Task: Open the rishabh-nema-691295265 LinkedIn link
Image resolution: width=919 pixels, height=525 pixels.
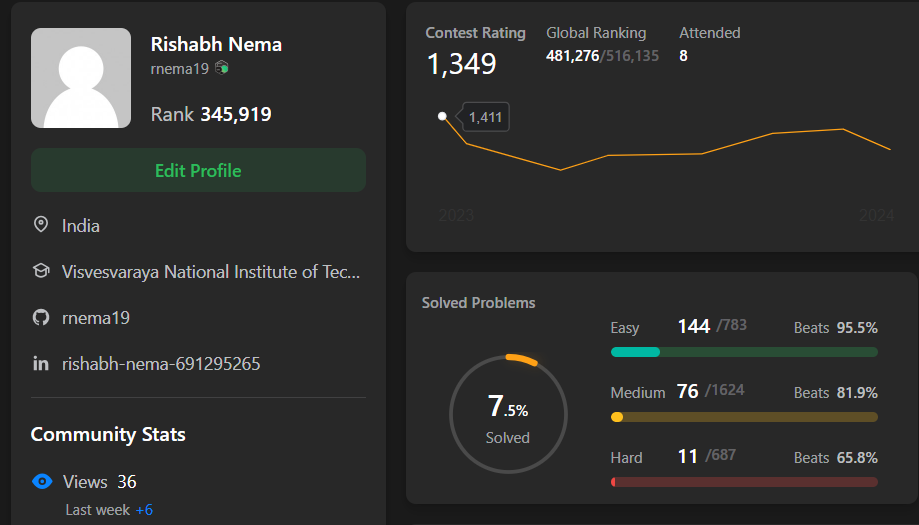Action: coord(161,364)
